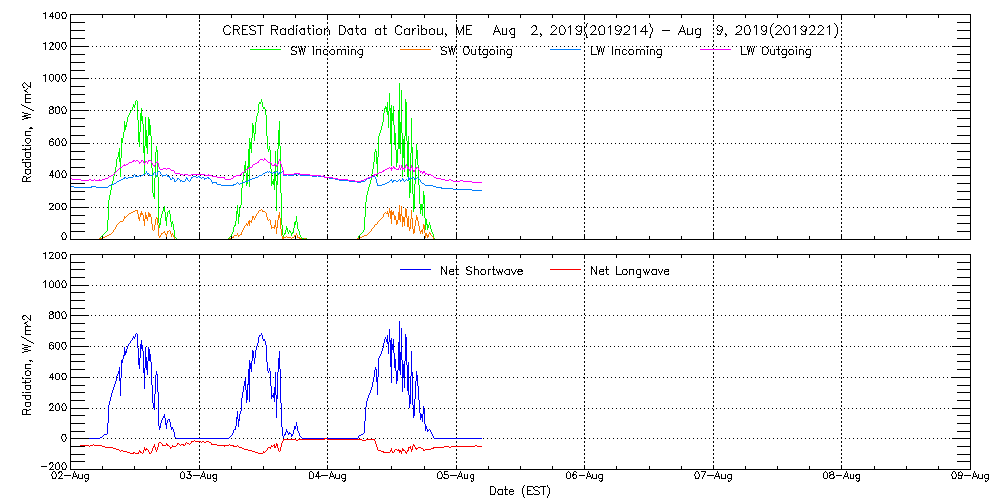The image size is (1000, 500).
Task: Click the 04-Aug date tick label
Action: point(328,477)
